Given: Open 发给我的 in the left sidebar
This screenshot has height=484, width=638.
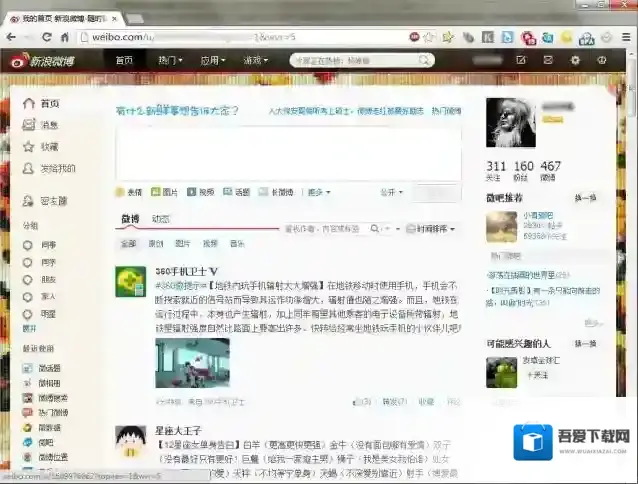Looking at the screenshot, I should tap(48, 168).
